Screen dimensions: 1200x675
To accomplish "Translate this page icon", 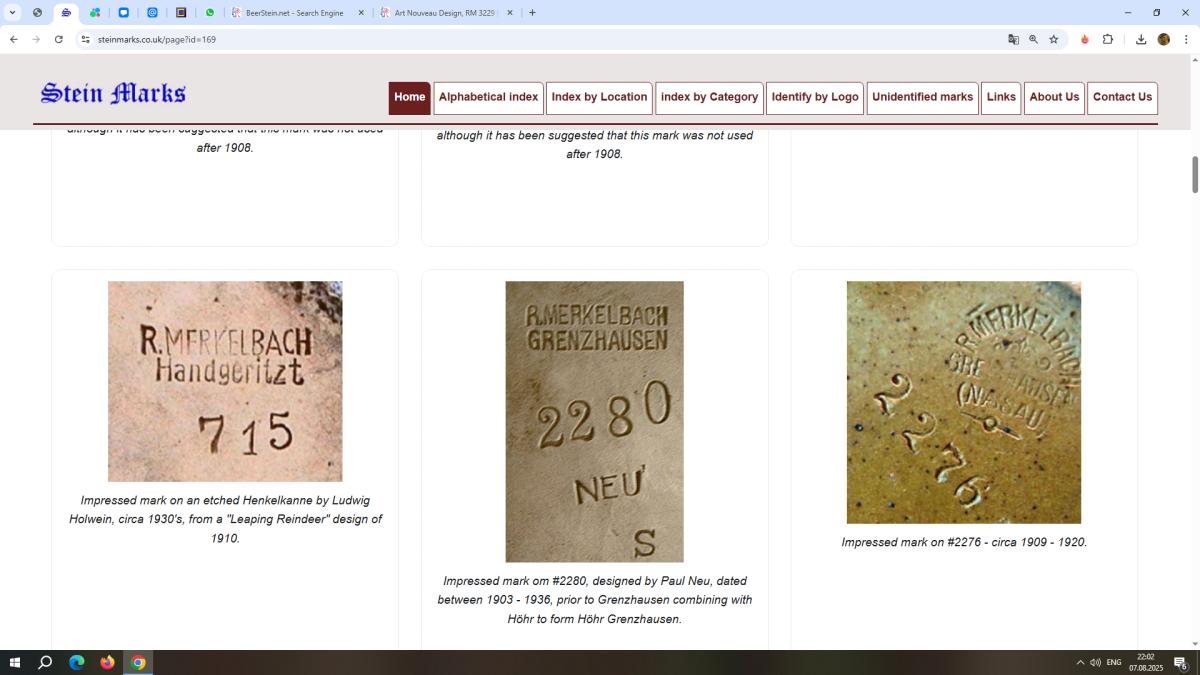I will [1013, 39].
